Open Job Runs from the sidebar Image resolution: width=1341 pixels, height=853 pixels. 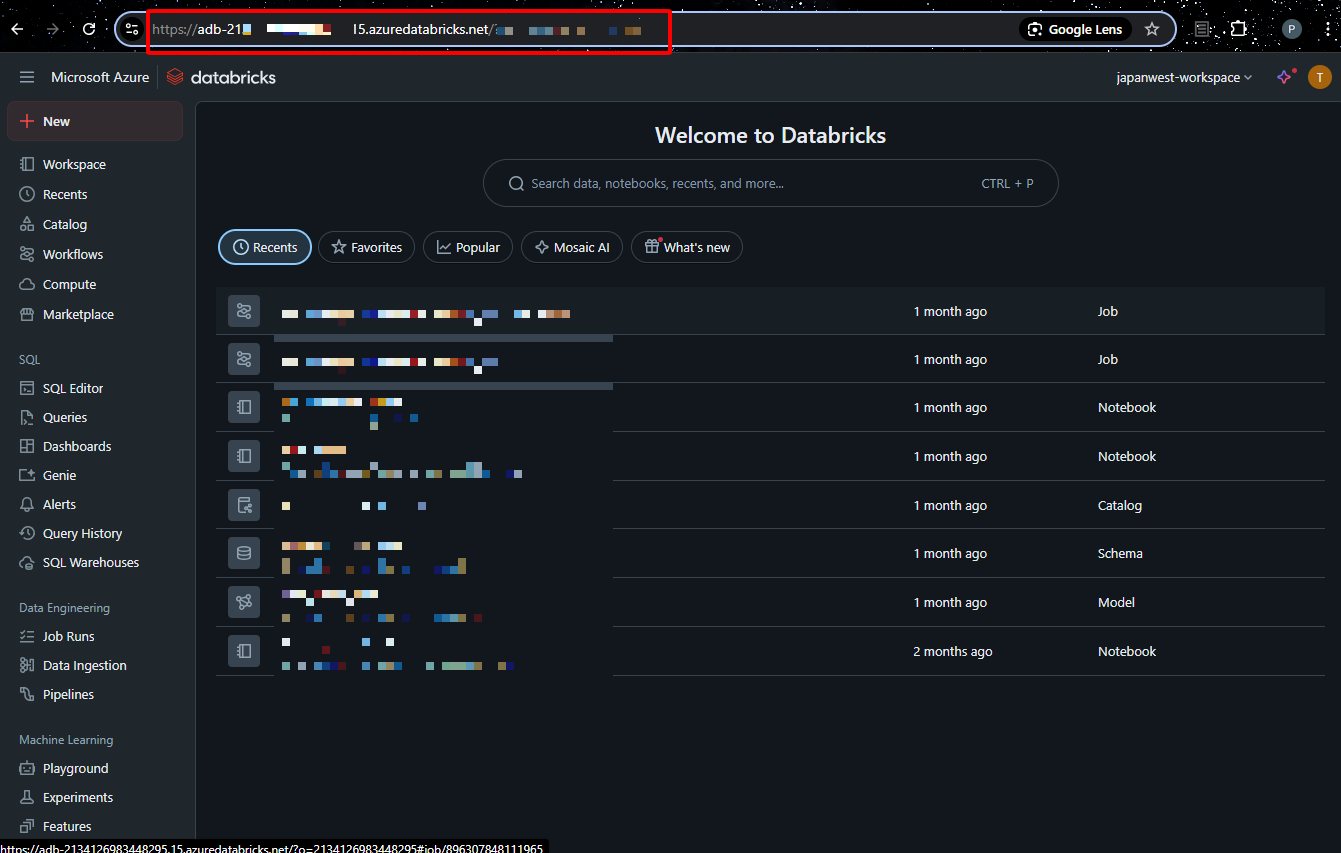(68, 636)
